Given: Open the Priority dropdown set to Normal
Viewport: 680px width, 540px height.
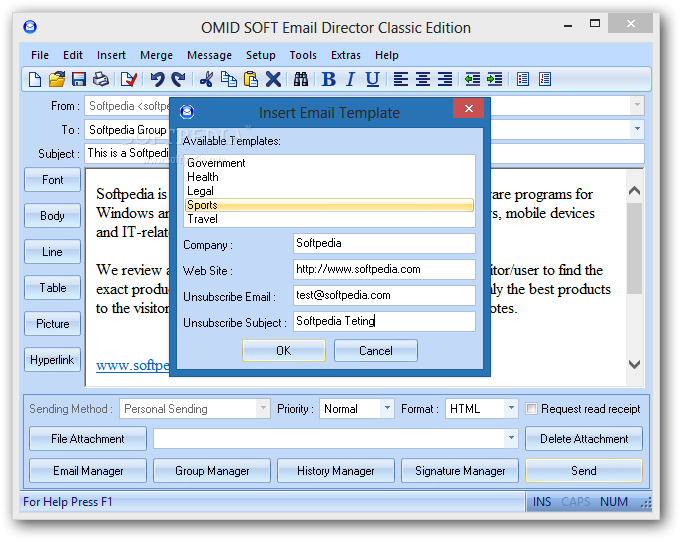Looking at the screenshot, I should coord(387,408).
